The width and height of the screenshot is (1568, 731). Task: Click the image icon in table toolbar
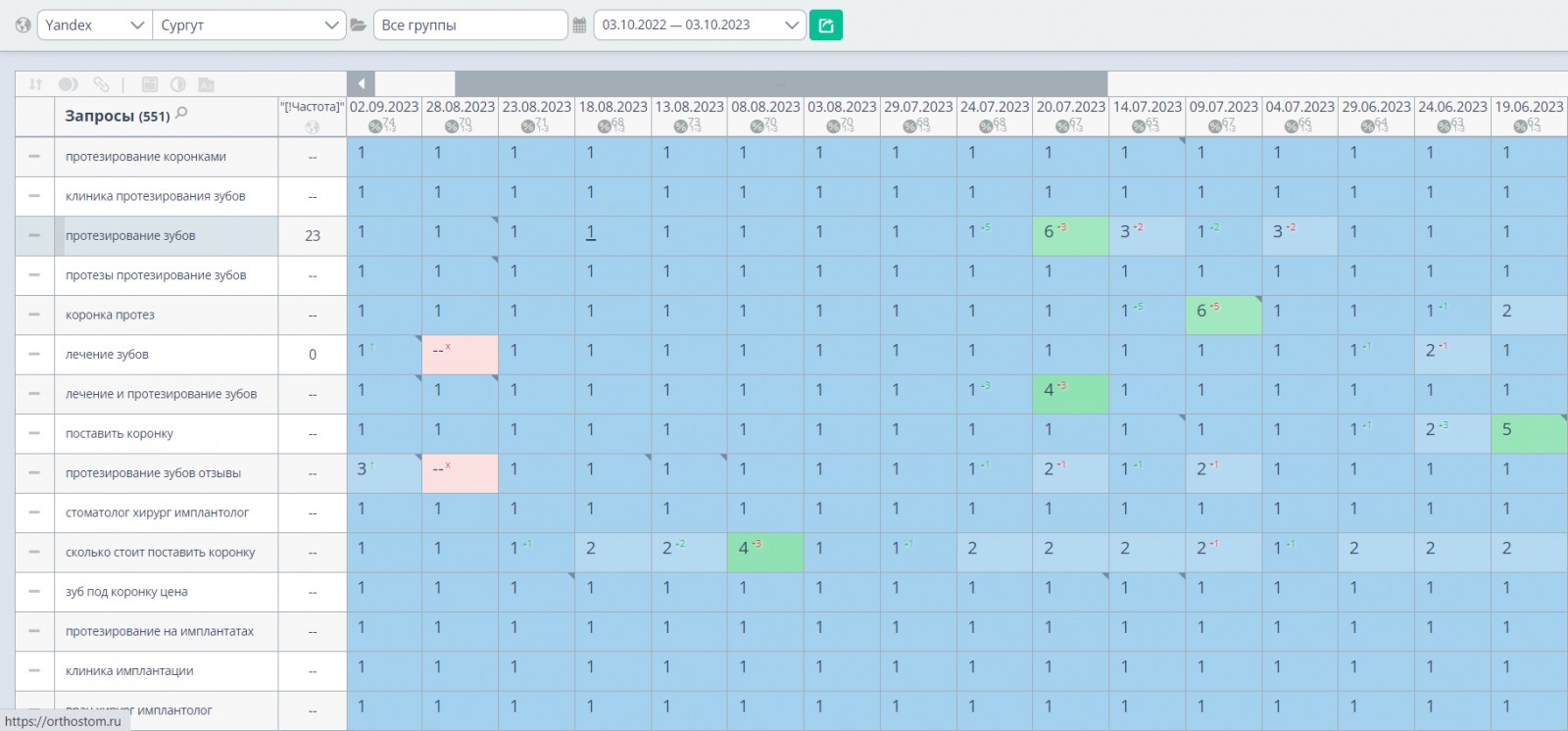pos(206,84)
